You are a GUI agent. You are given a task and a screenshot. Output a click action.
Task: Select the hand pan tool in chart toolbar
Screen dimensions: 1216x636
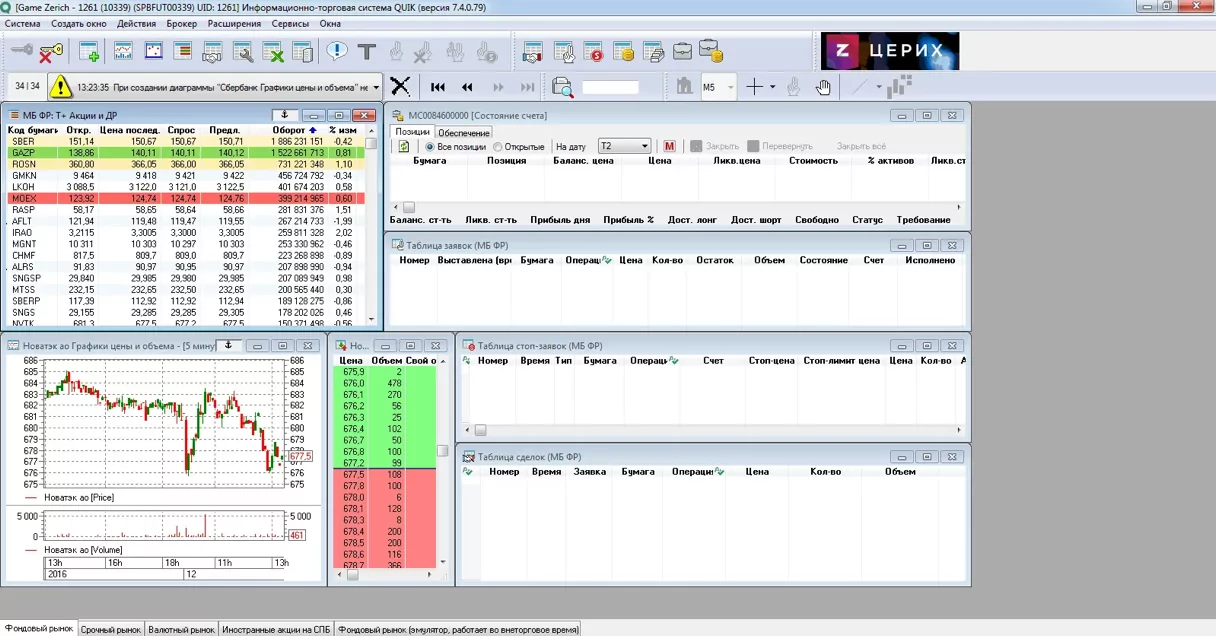point(823,87)
